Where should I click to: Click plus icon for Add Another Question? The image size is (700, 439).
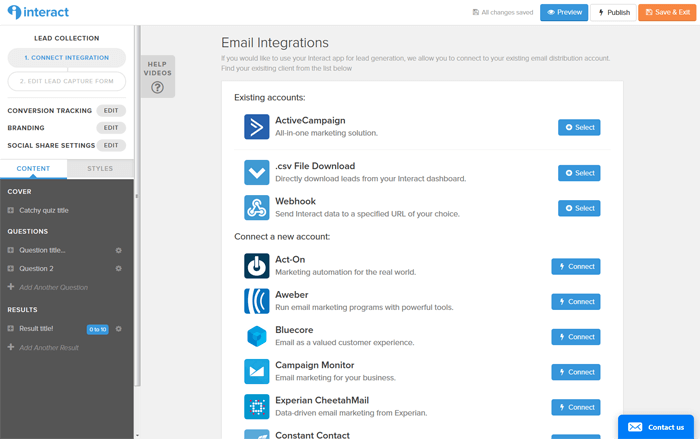tap(11, 287)
